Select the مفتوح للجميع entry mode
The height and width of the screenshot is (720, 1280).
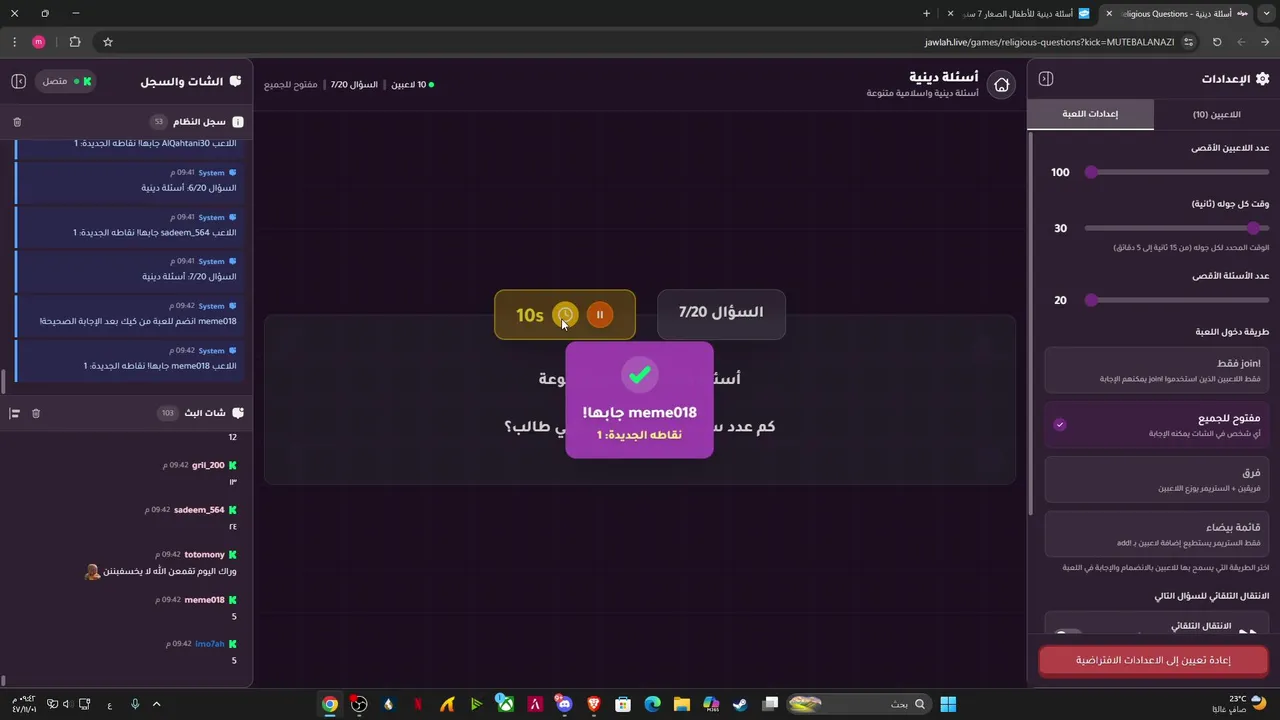[1157, 425]
